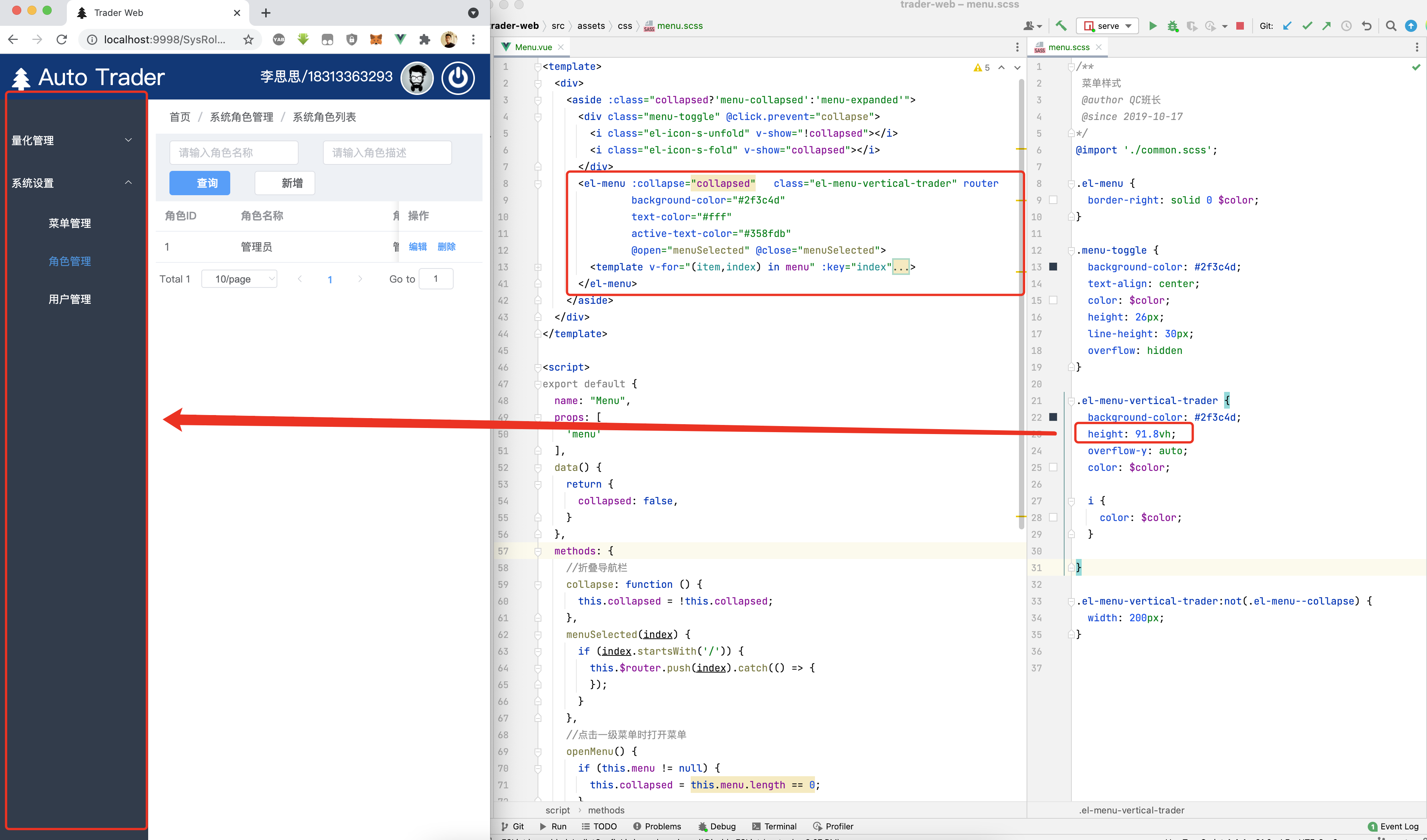The height and width of the screenshot is (840, 1427).
Task: Toggle gutter color checkbox on line 25
Action: pyautogui.click(x=1053, y=467)
